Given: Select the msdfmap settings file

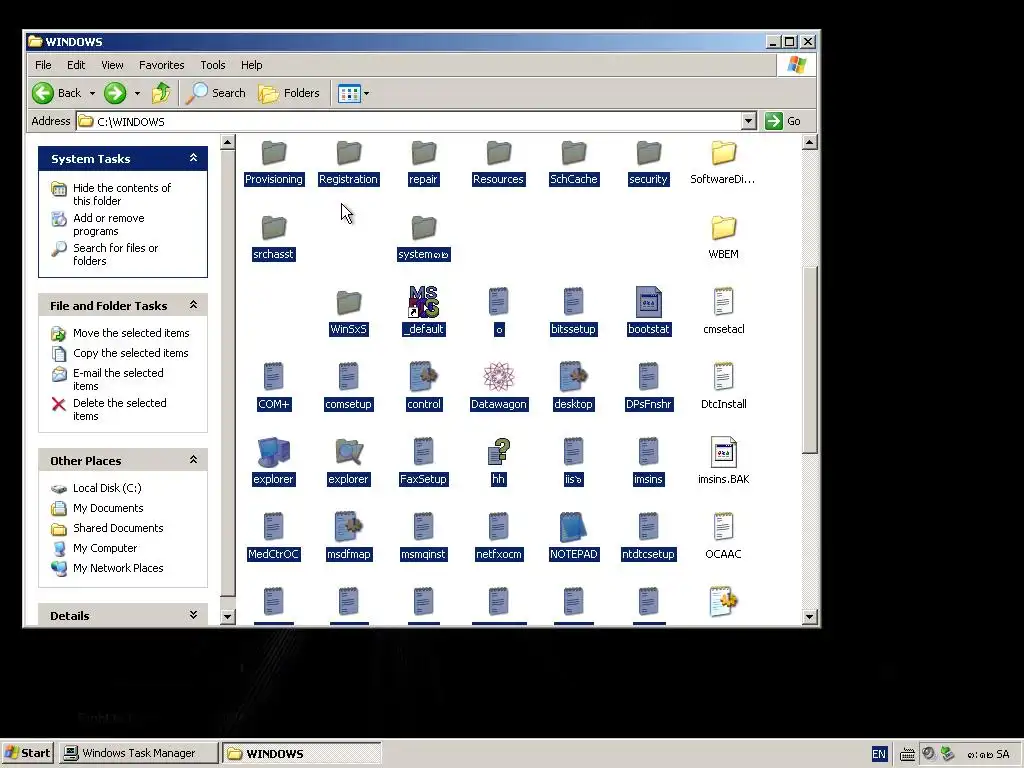Looking at the screenshot, I should pos(349,537).
